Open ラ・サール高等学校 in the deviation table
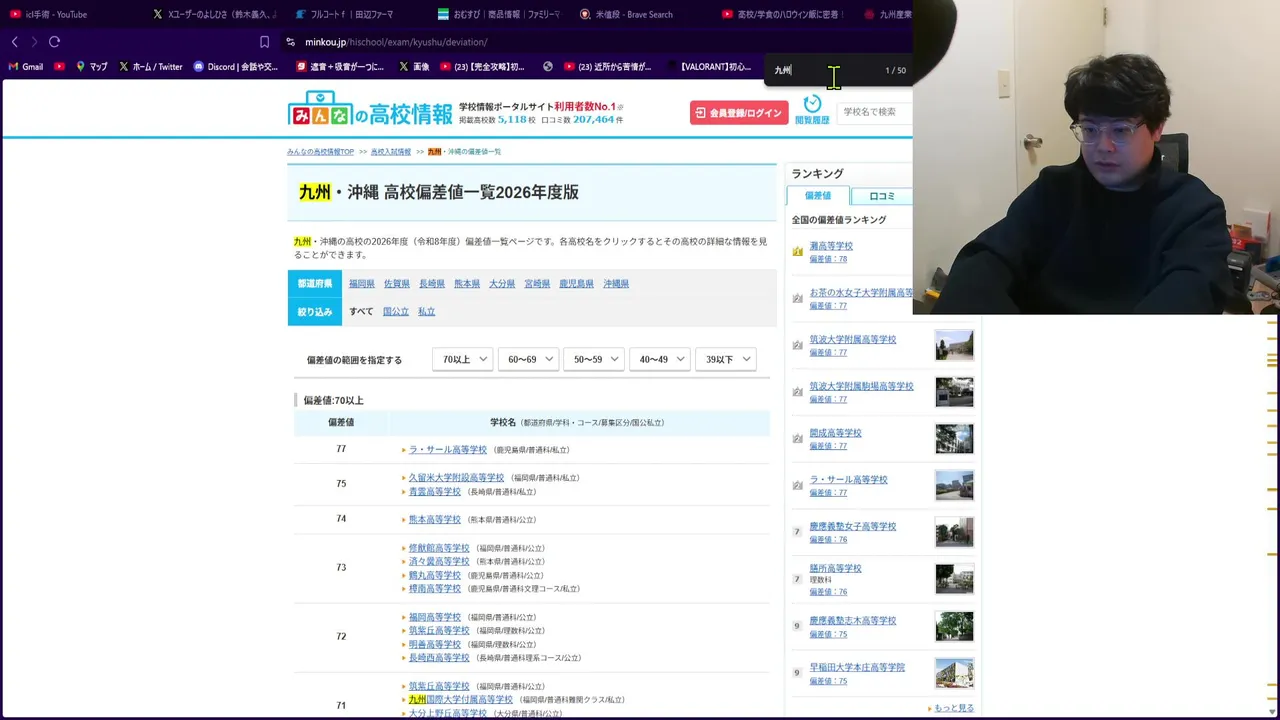 [x=448, y=450]
